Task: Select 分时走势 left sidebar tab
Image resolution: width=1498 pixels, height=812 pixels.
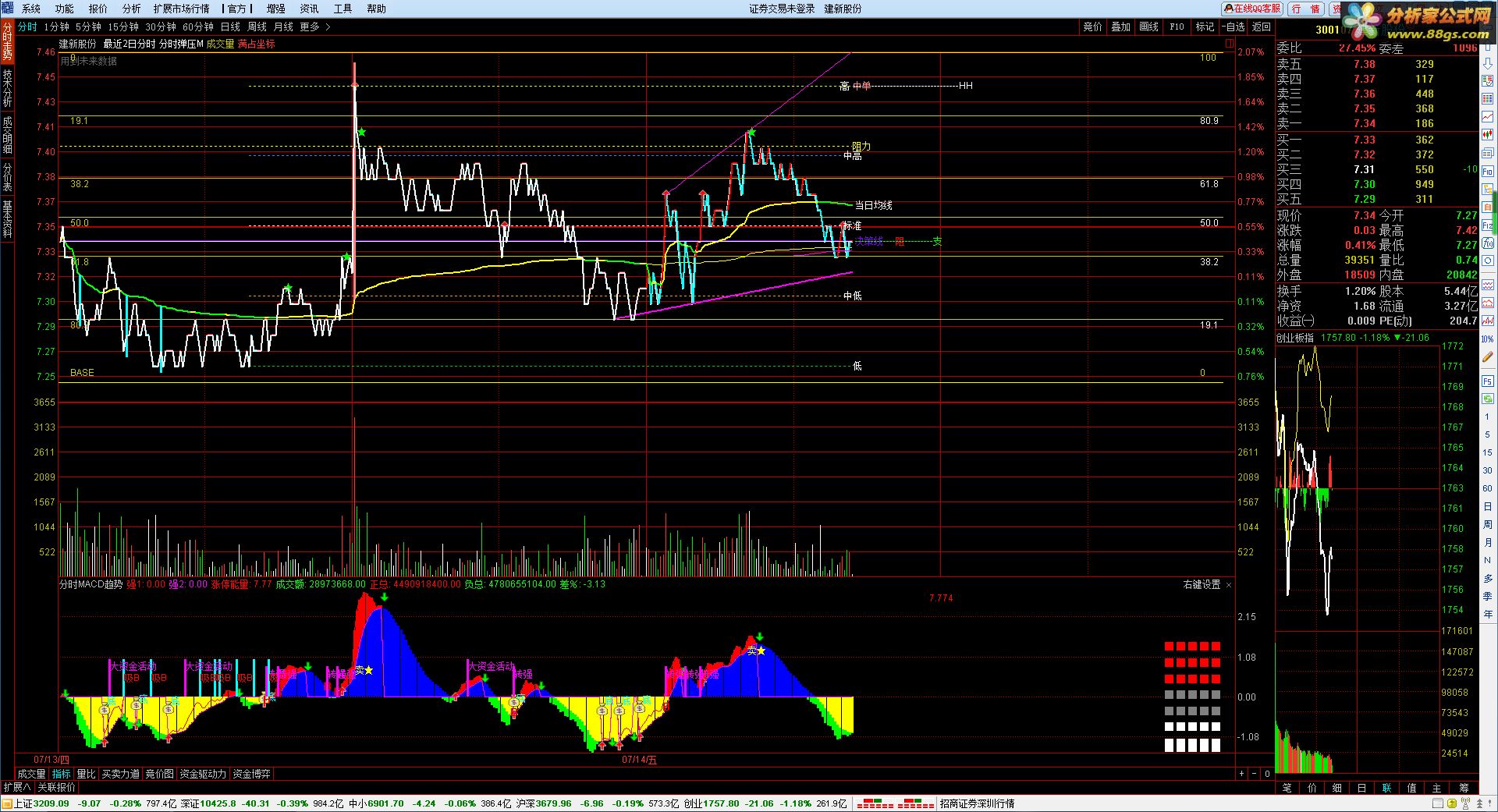Action: tap(7, 41)
